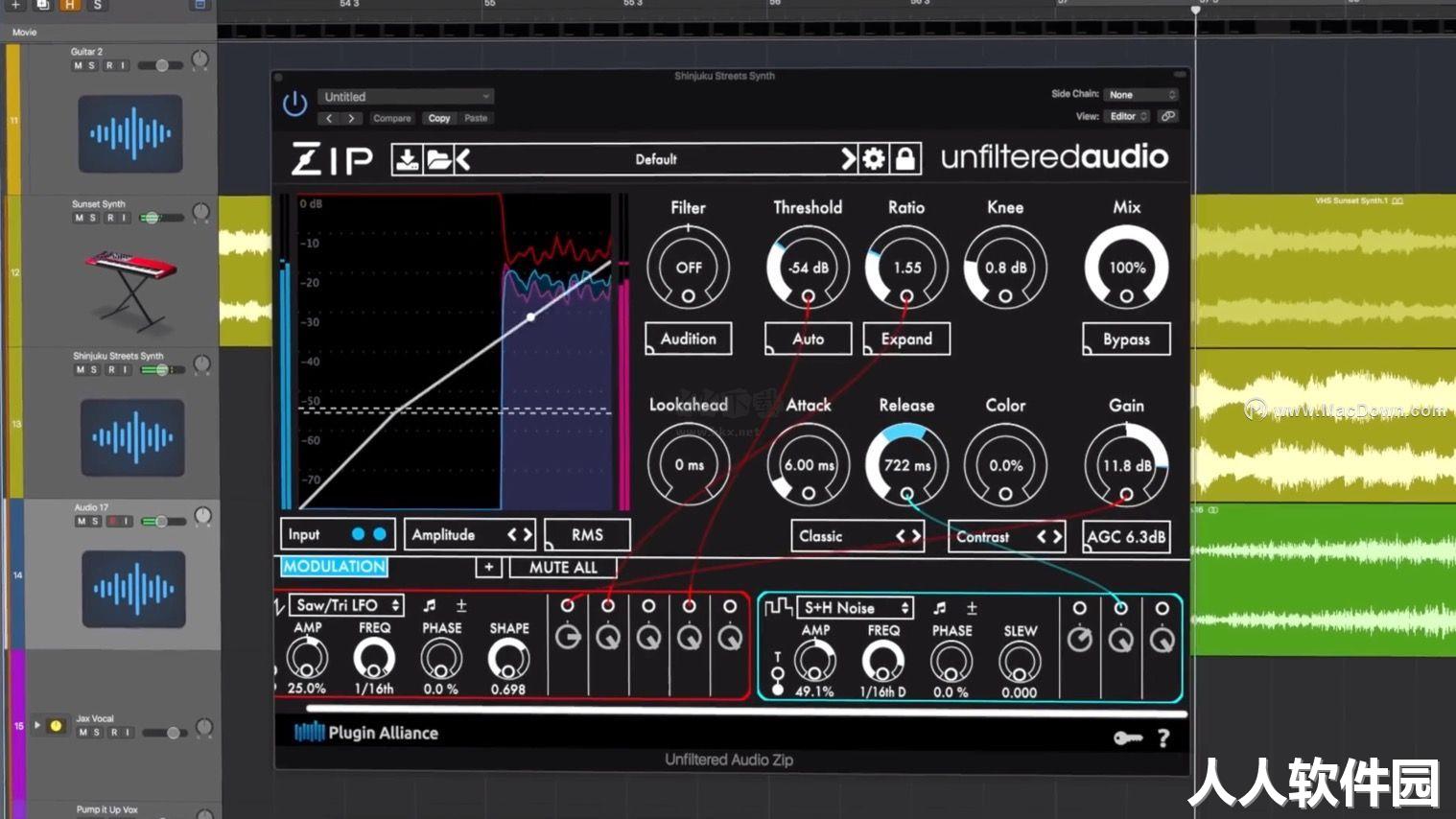The height and width of the screenshot is (819, 1456).
Task: Mute the Guitar 2 track
Action: pos(79,65)
